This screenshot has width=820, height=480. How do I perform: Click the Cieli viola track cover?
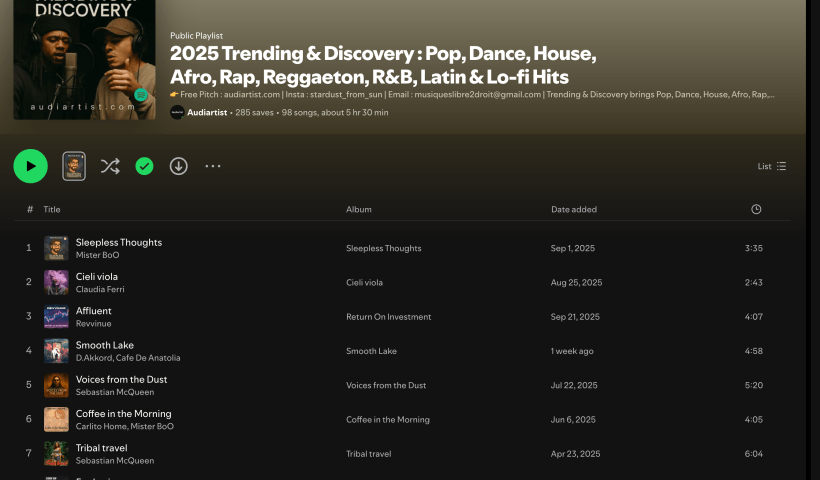point(56,282)
